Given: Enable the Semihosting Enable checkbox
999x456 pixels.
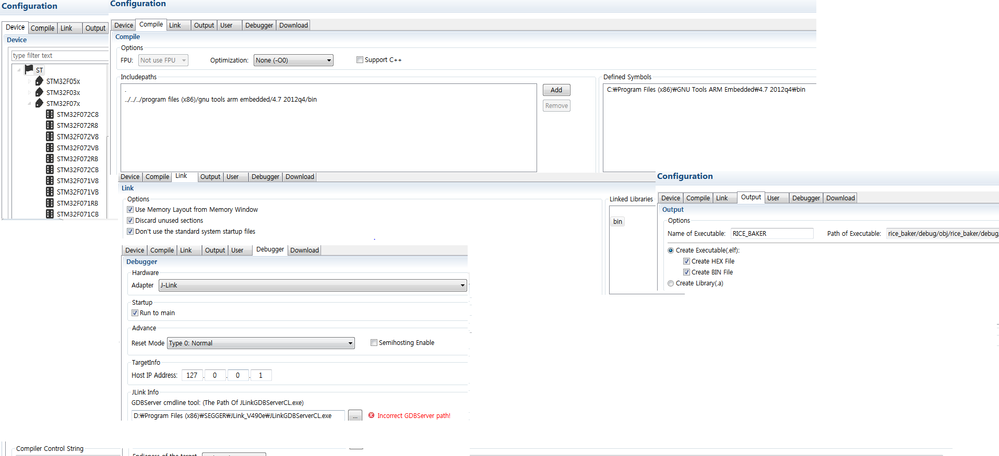Looking at the screenshot, I should [x=374, y=343].
